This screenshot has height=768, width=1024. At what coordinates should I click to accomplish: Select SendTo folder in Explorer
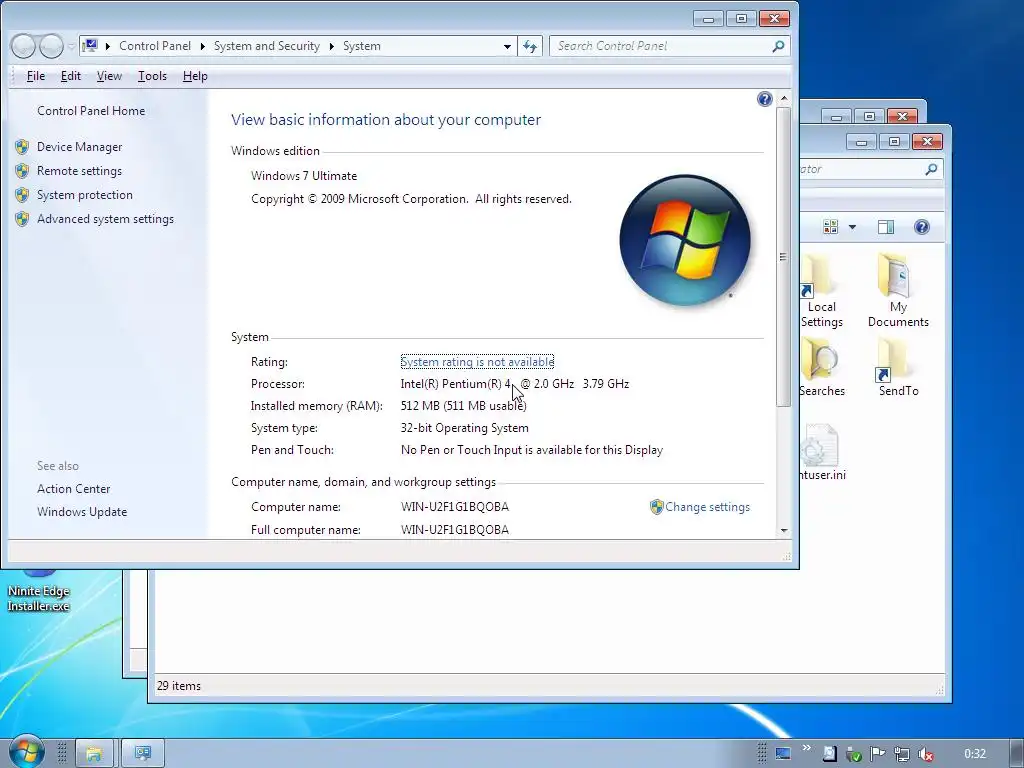(898, 368)
